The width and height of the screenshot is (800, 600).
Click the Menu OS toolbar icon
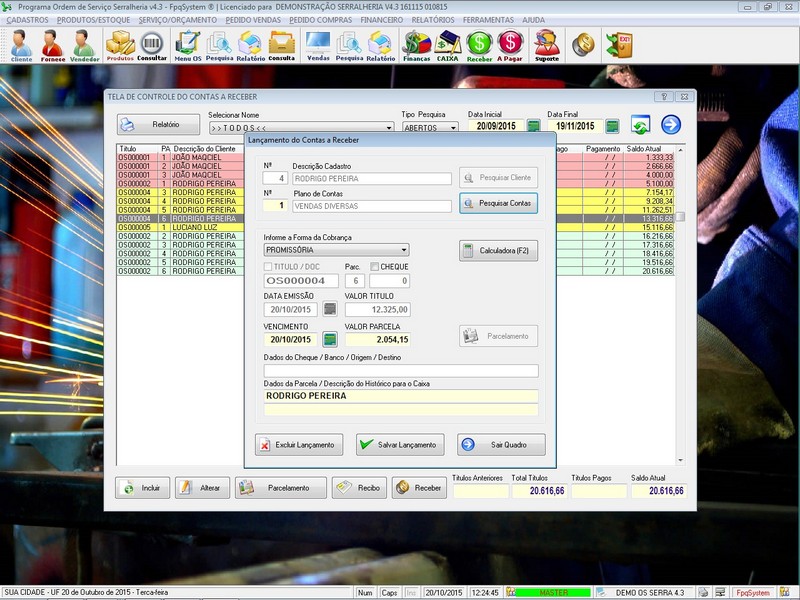coord(187,45)
